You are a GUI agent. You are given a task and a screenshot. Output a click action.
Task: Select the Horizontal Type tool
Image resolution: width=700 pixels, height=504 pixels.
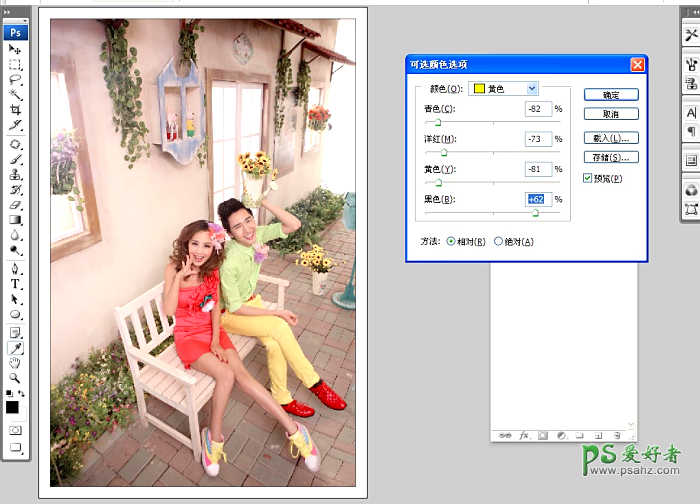[15, 284]
